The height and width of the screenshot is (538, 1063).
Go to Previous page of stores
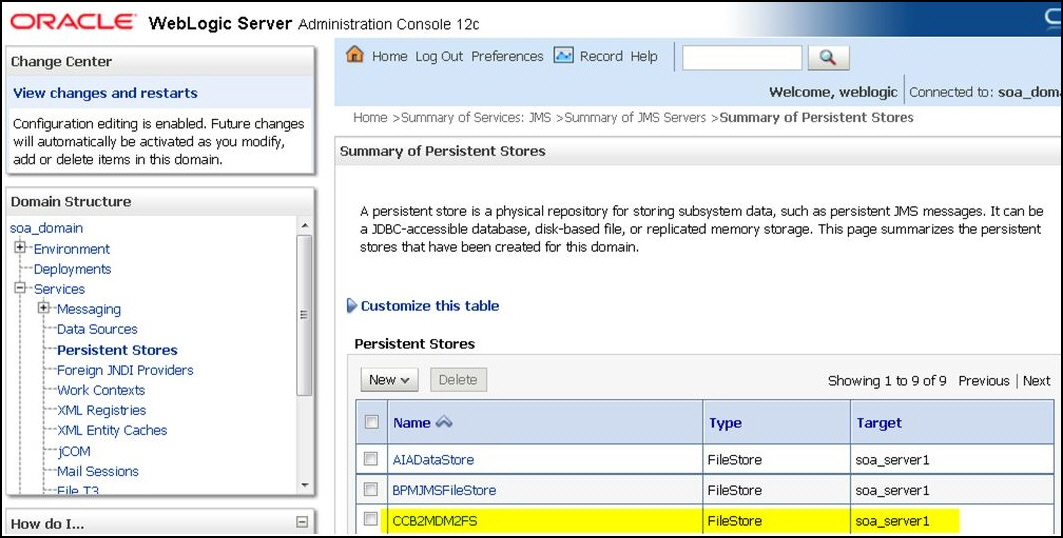point(984,381)
